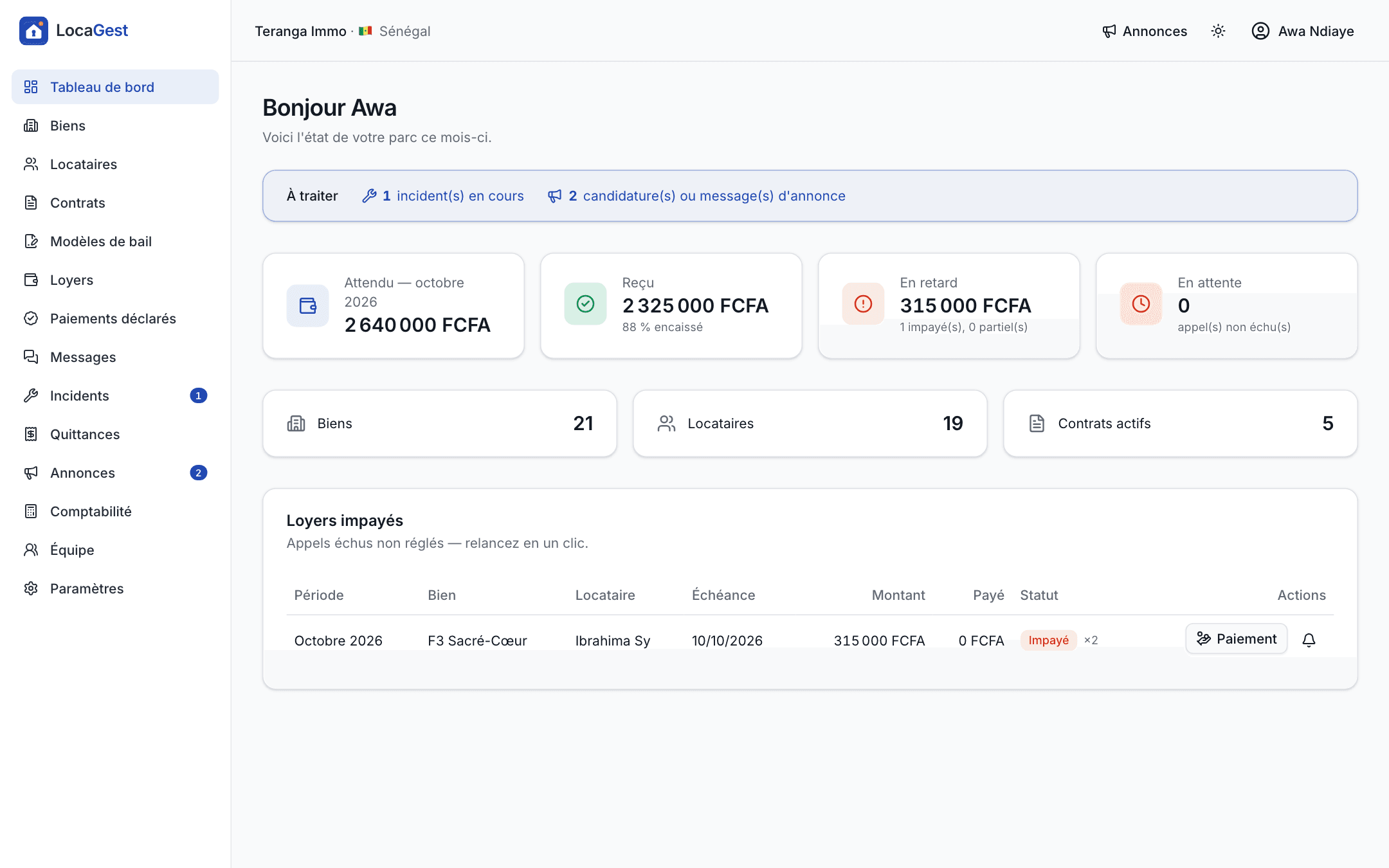Click the Ibrahima Sy tenant cell
This screenshot has width=1389, height=868.
point(613,640)
